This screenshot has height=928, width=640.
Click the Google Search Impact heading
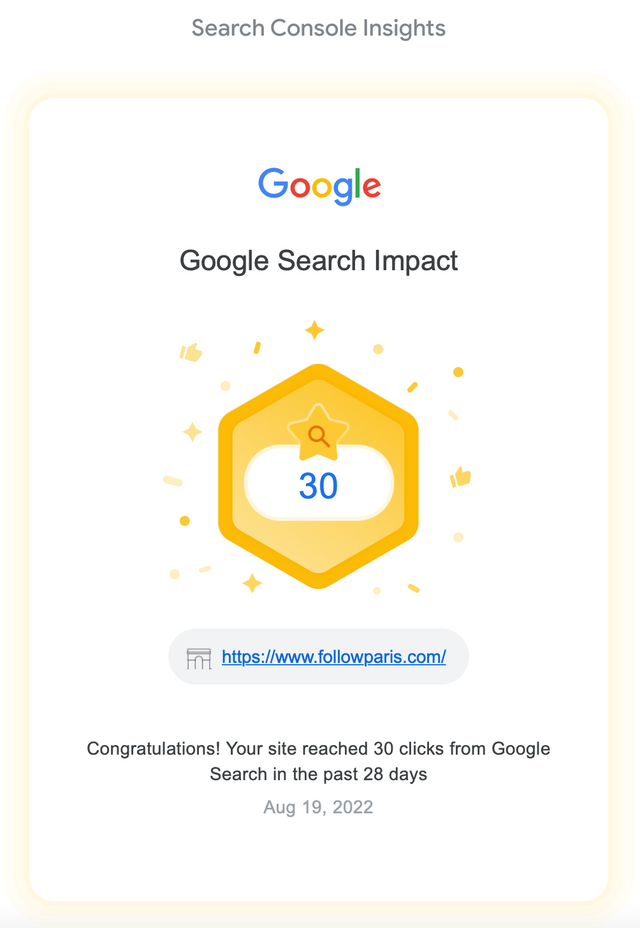click(319, 261)
